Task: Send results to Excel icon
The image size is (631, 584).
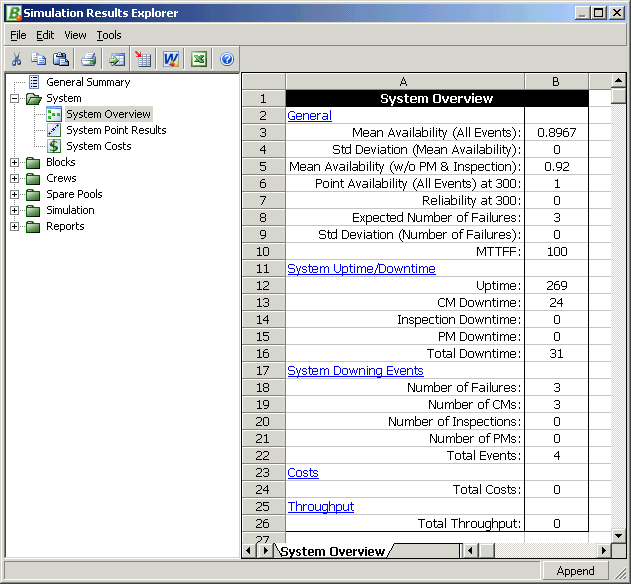Action: click(x=199, y=59)
